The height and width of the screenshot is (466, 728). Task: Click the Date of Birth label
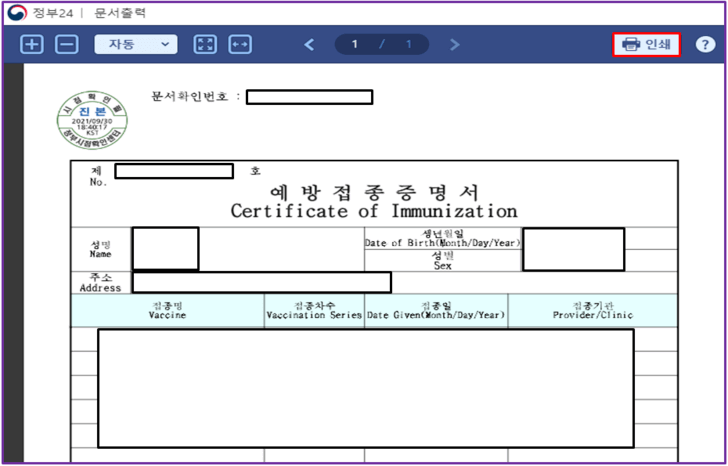pyautogui.click(x=442, y=239)
